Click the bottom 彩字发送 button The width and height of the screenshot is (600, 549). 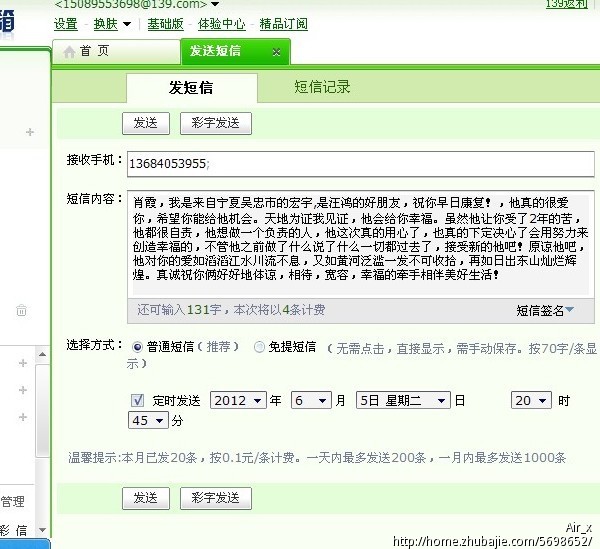click(216, 498)
